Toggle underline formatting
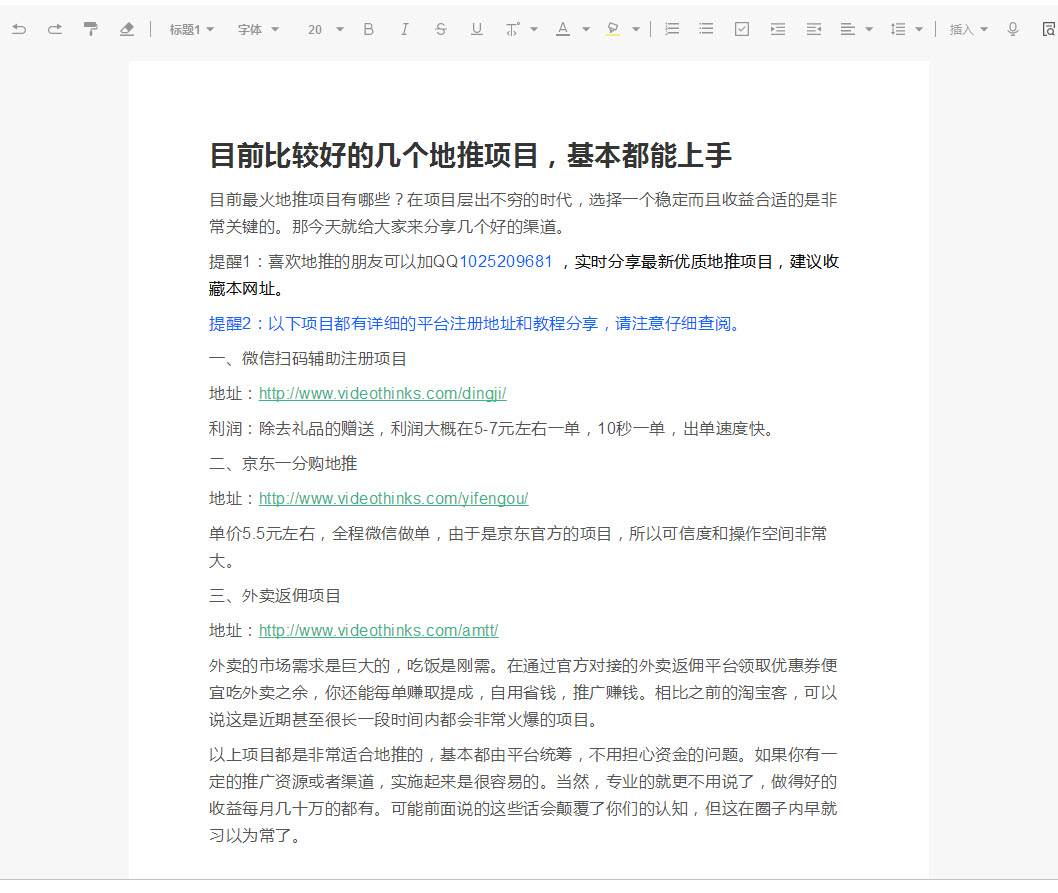The image size is (1058, 893). coord(476,29)
